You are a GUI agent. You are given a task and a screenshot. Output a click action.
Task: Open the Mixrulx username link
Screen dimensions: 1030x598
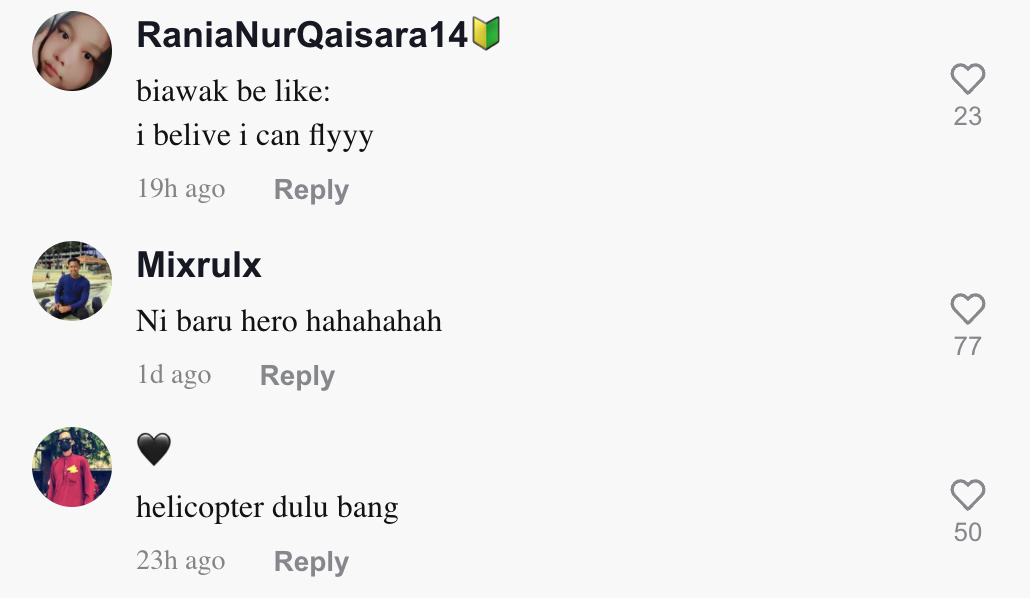pyautogui.click(x=199, y=265)
